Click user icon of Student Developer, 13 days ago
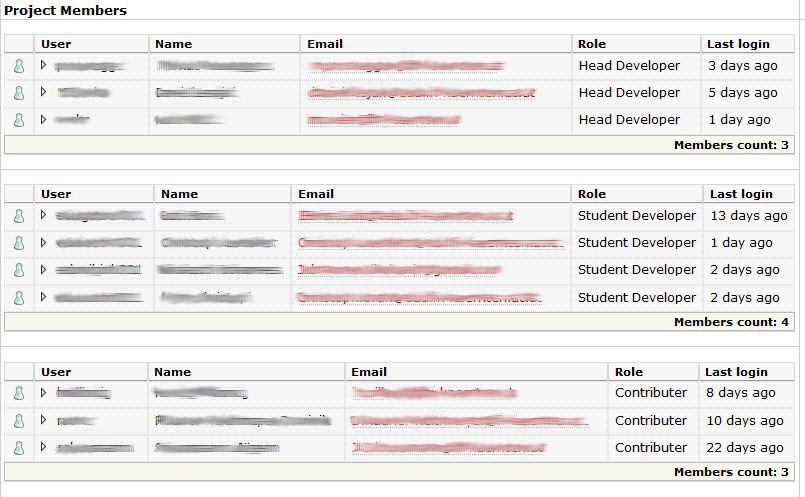 [19, 216]
